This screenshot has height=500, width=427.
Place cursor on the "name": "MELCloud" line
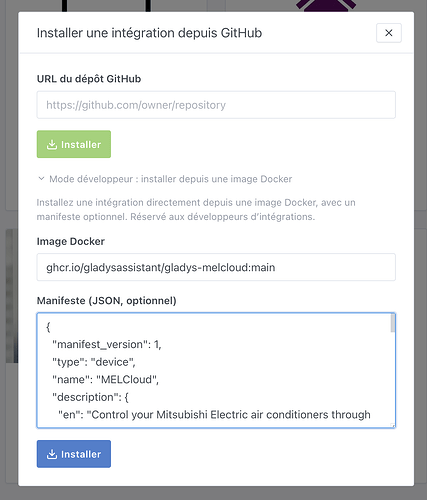105,380
